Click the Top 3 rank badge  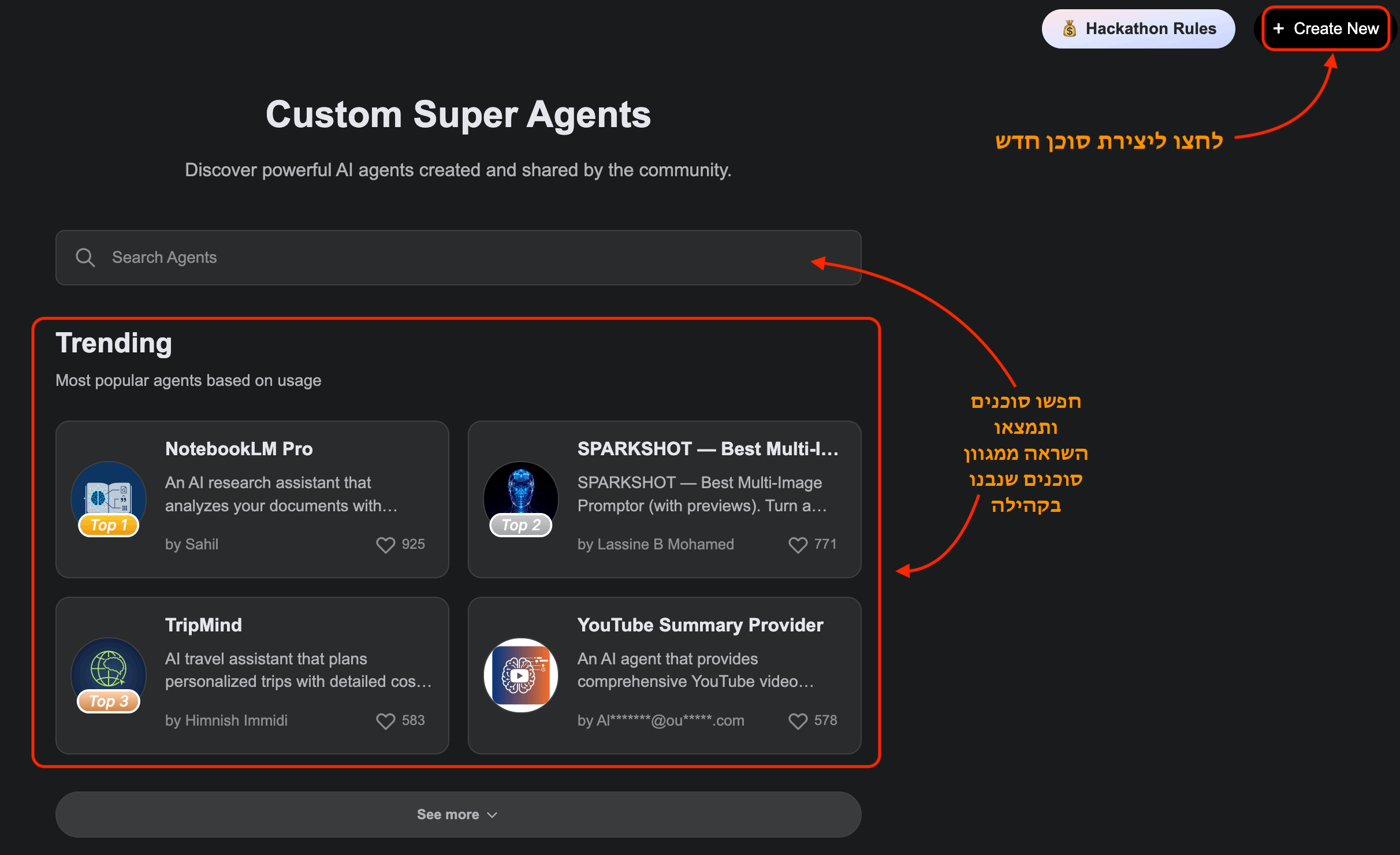109,701
